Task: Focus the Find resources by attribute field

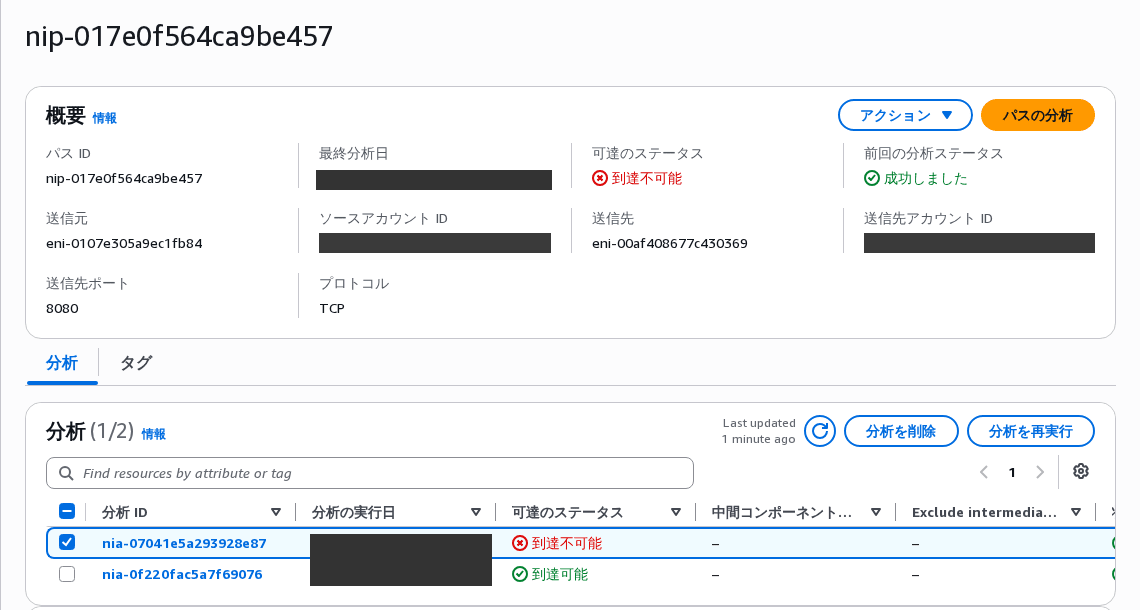Action: 370,473
